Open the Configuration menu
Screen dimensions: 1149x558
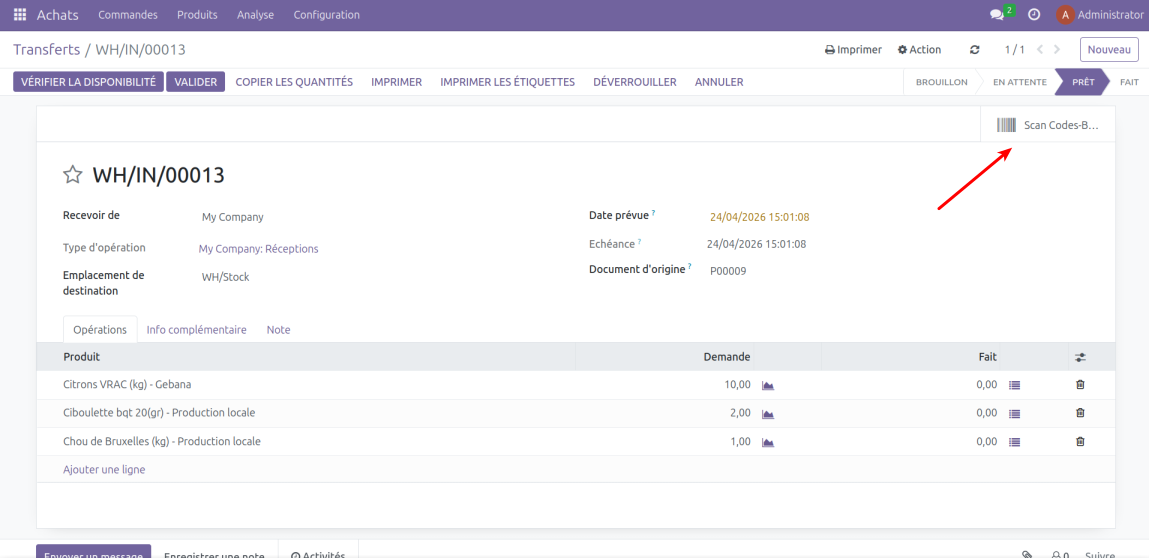pos(326,15)
